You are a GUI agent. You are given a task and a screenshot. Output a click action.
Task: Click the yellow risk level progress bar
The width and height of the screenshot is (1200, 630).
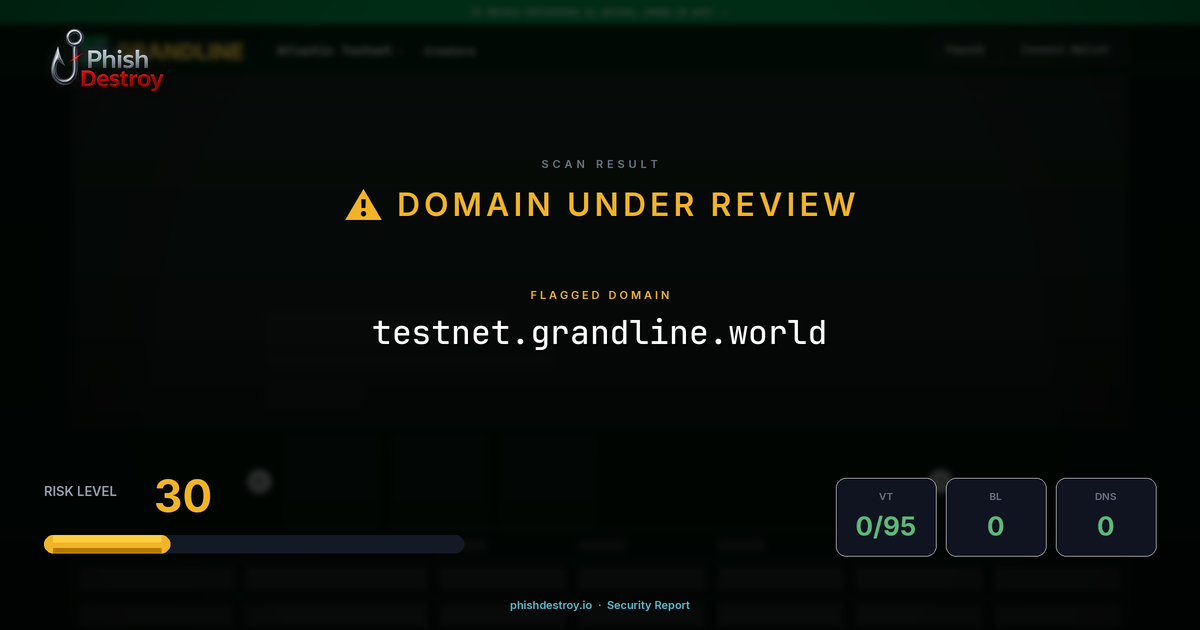[x=105, y=544]
